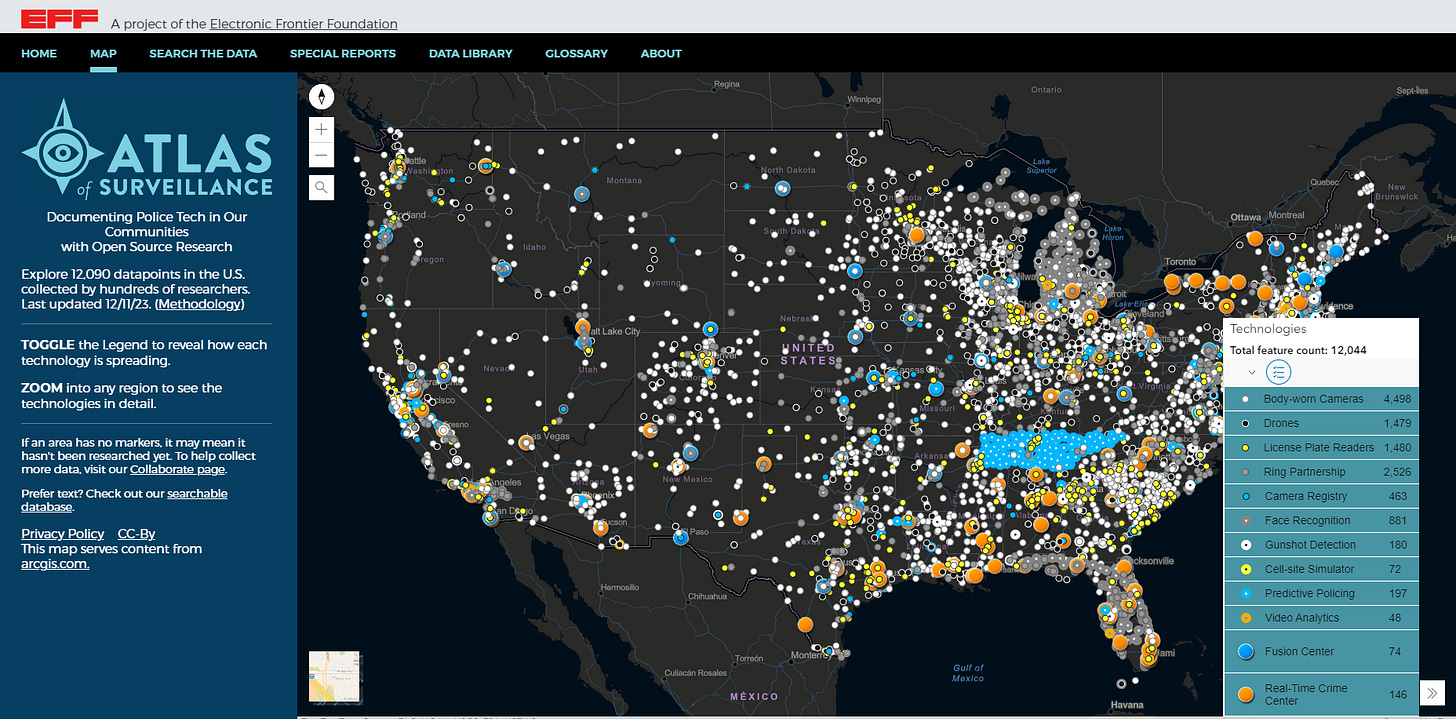Click the 'Montana' label on the map

pyautogui.click(x=624, y=180)
